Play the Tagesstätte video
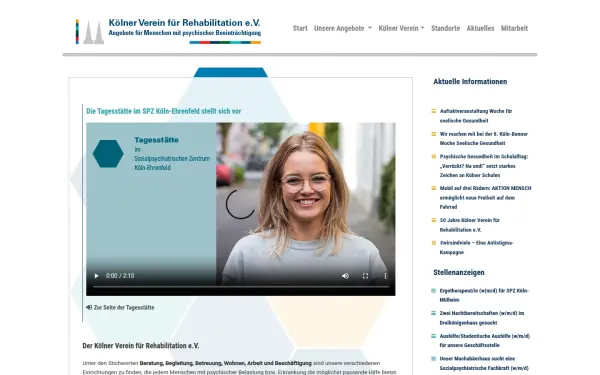Screen dimensions: 600x375 (96, 276)
